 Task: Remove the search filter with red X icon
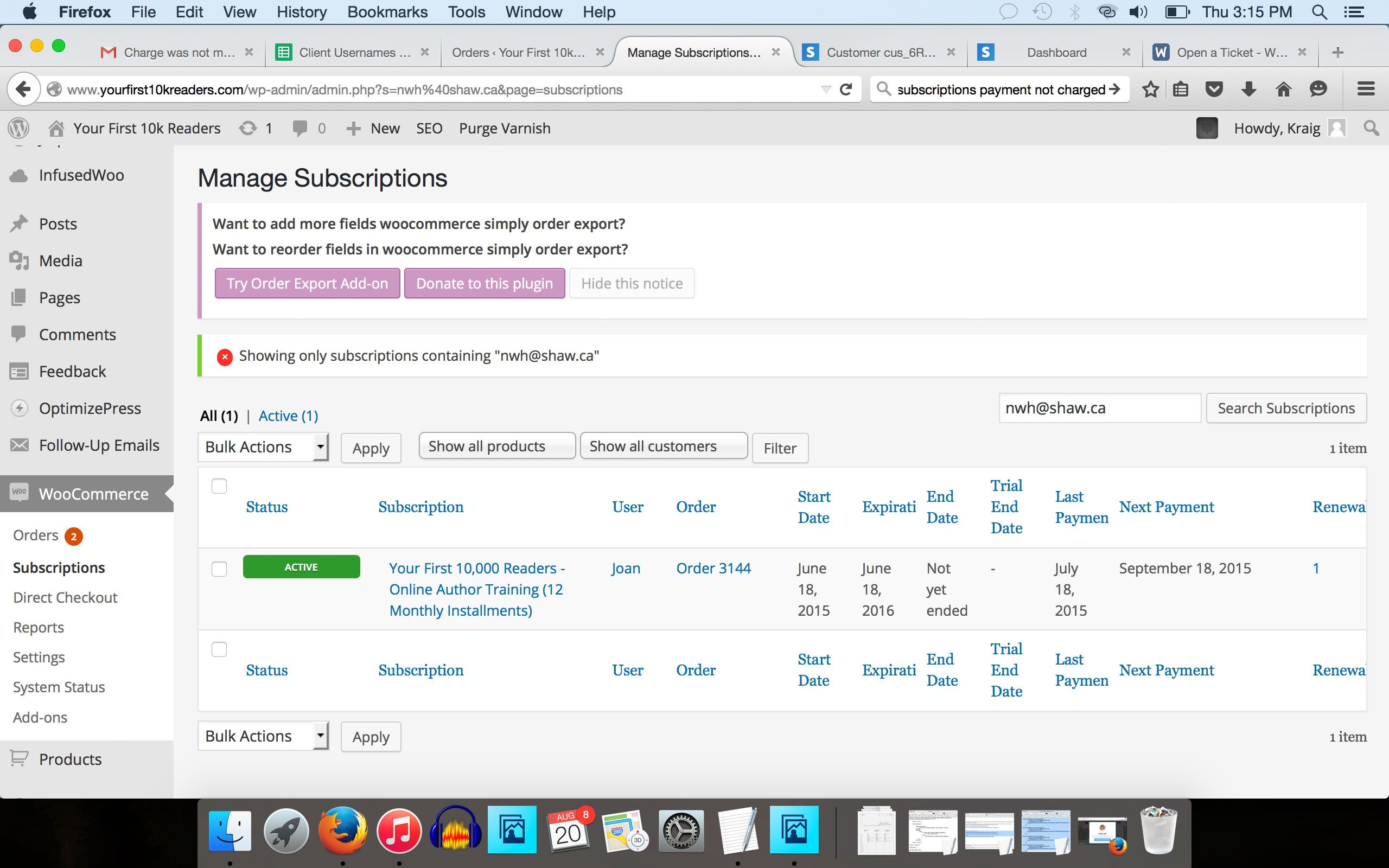(x=225, y=357)
